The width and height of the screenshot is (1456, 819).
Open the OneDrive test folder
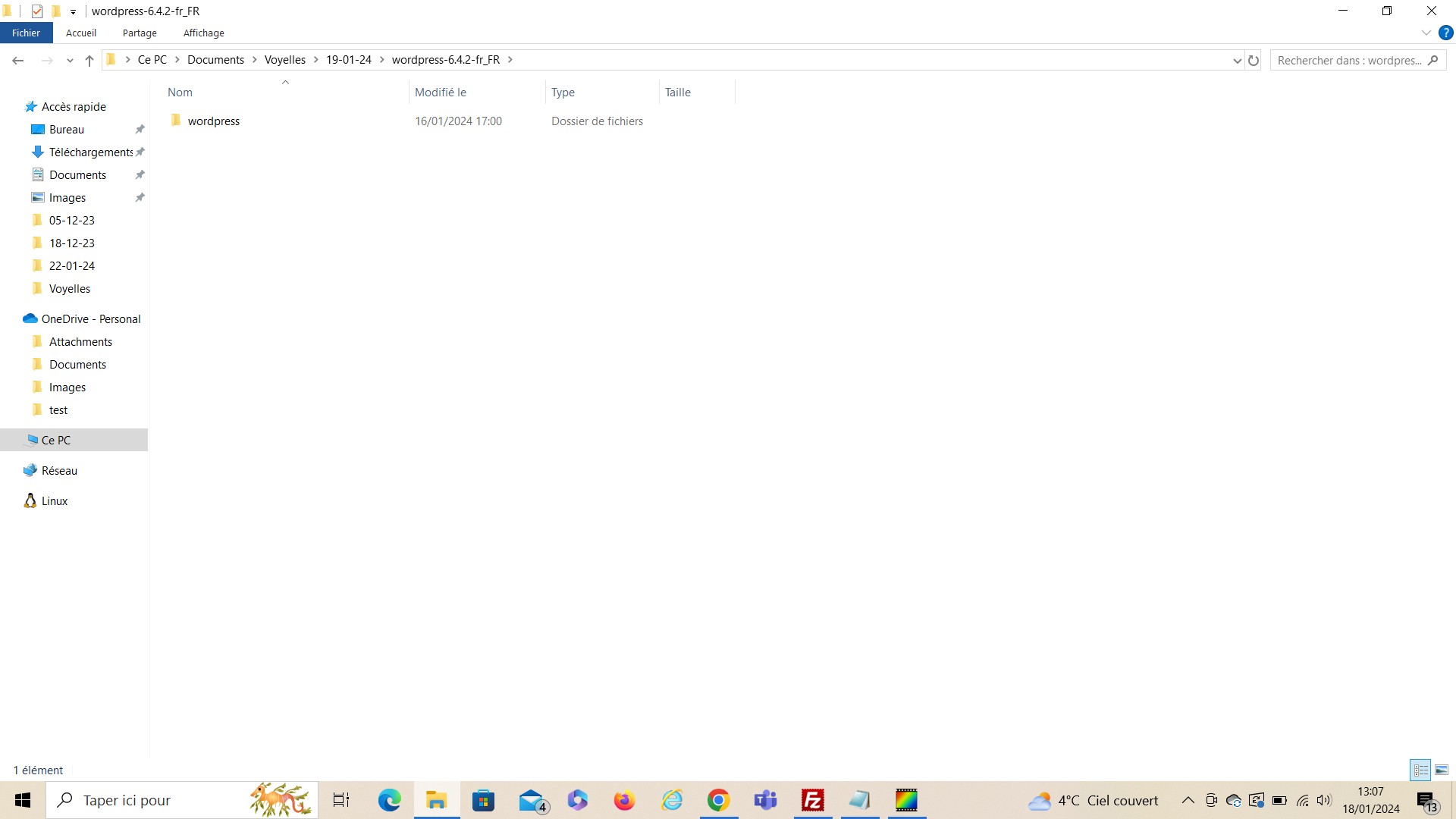[x=58, y=410]
